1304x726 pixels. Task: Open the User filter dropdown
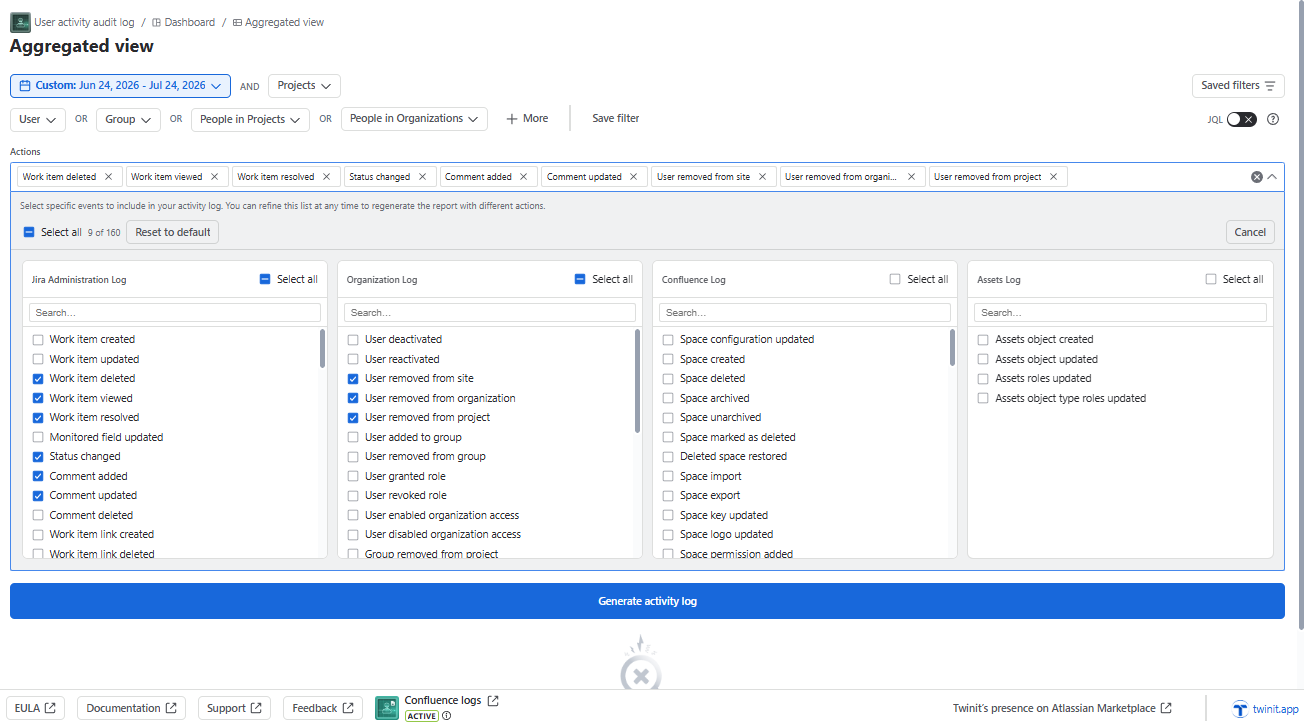coord(38,120)
